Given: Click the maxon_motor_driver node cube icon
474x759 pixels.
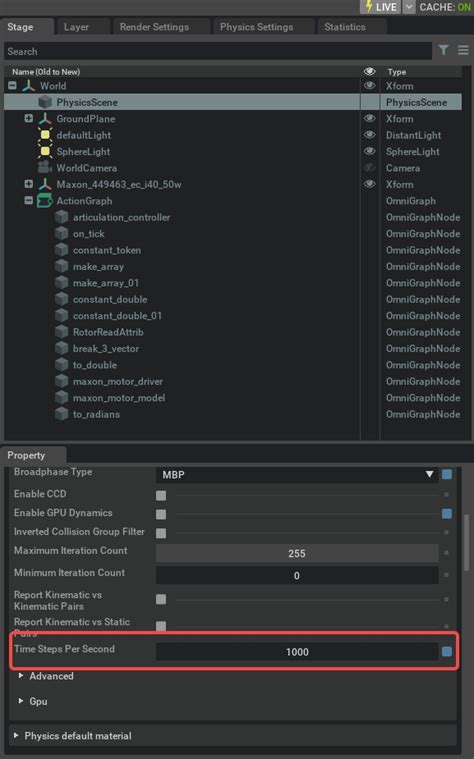Looking at the screenshot, I should point(61,381).
